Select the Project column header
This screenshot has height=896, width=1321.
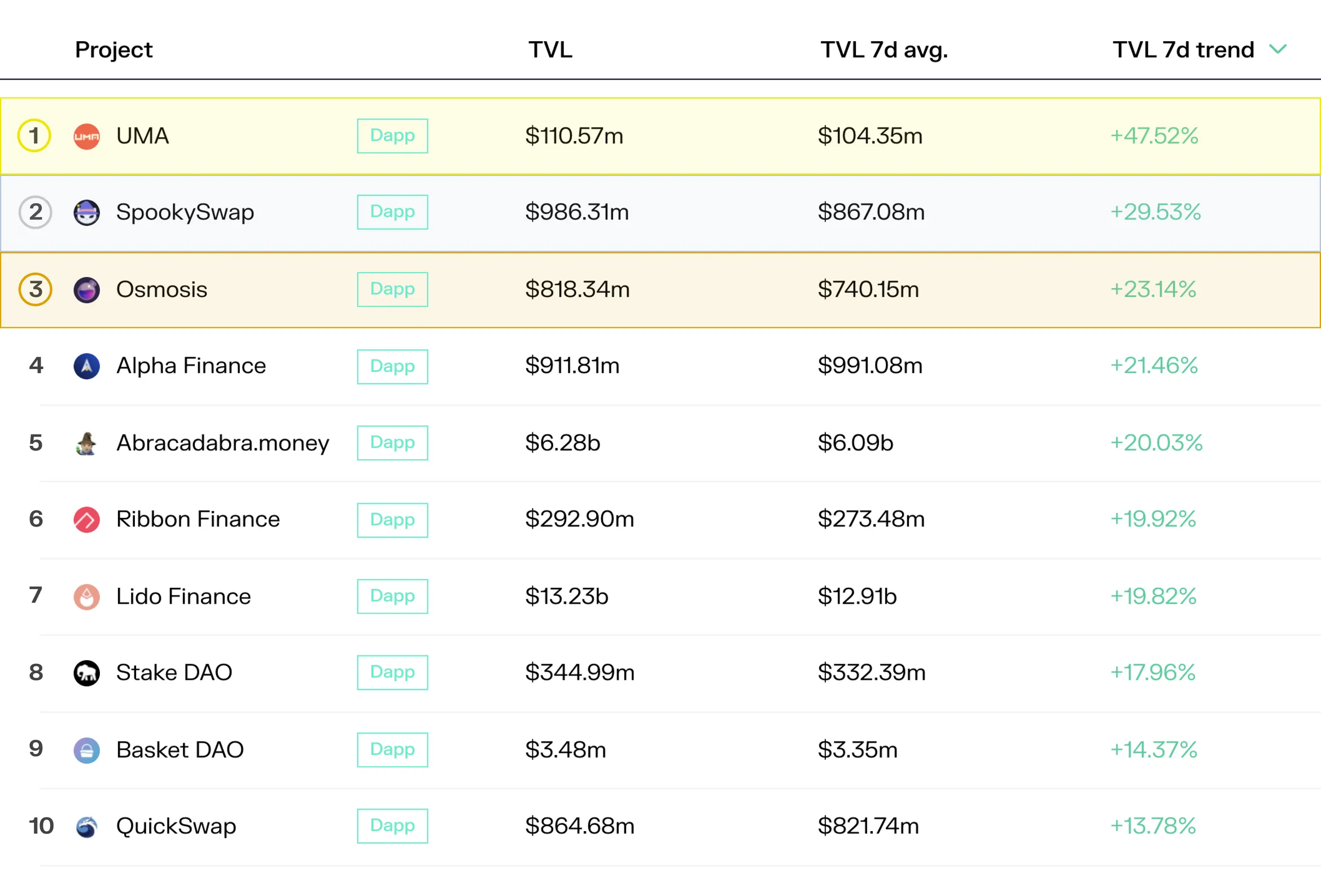pyautogui.click(x=113, y=50)
